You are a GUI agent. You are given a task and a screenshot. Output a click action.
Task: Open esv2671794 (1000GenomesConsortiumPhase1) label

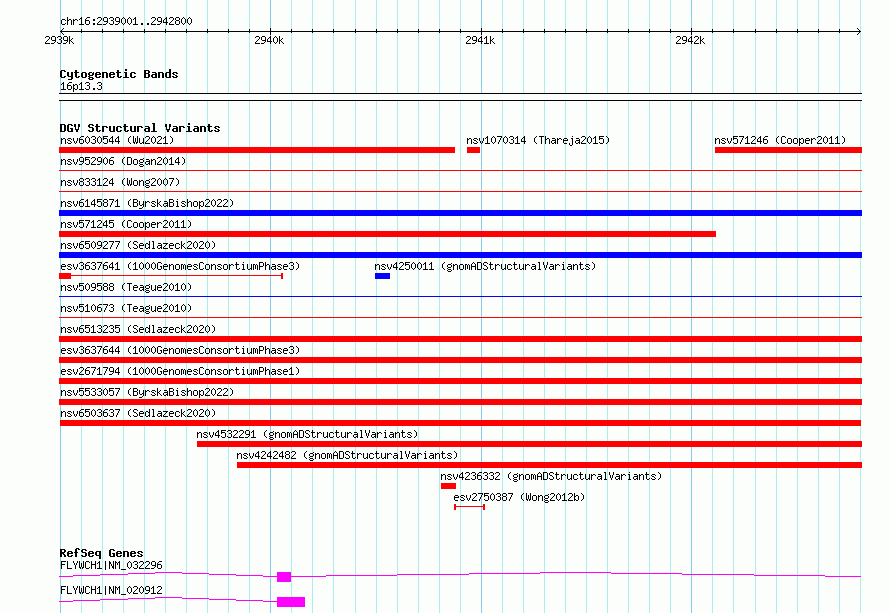pos(180,371)
